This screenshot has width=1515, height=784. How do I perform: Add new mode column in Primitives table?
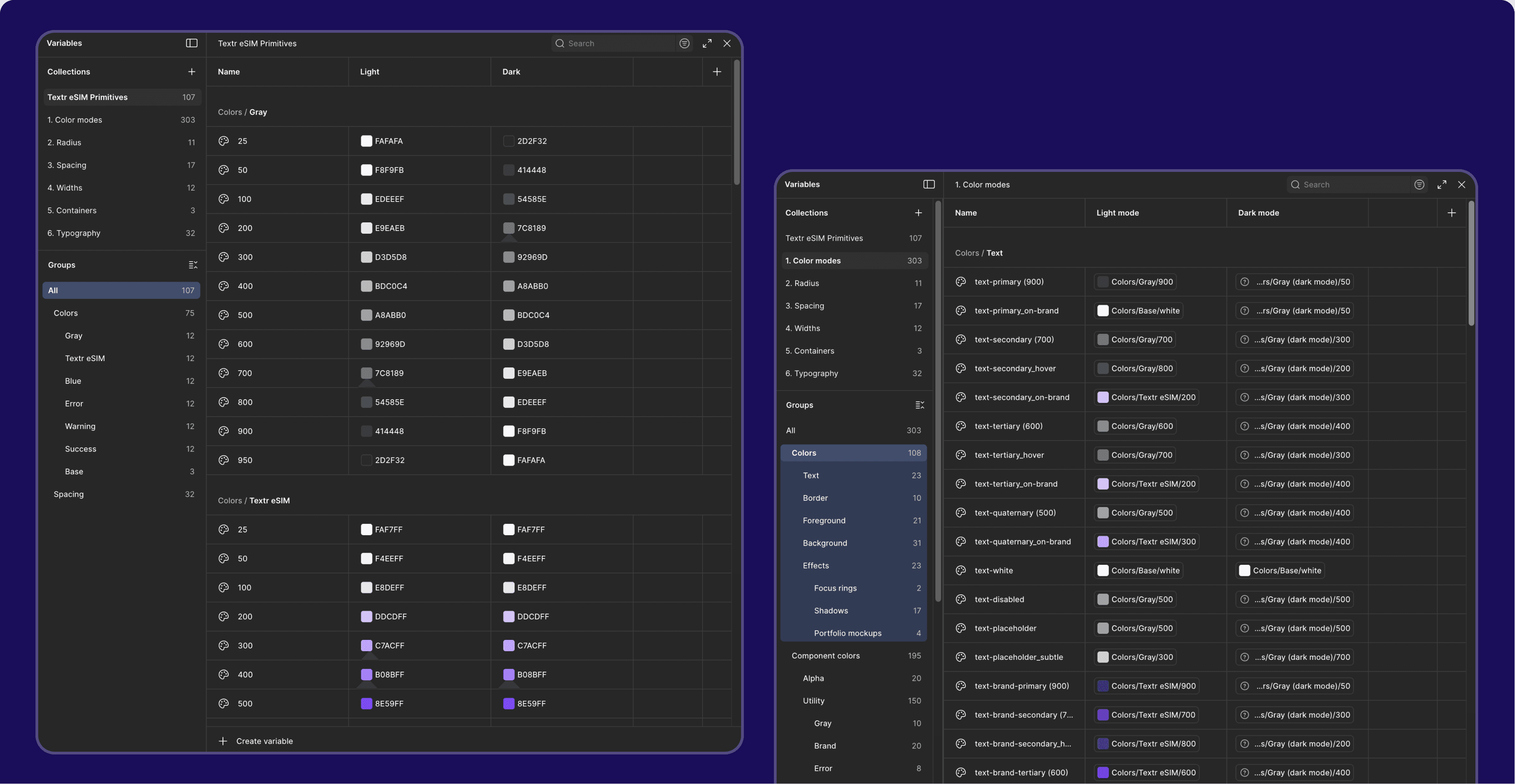pos(717,72)
